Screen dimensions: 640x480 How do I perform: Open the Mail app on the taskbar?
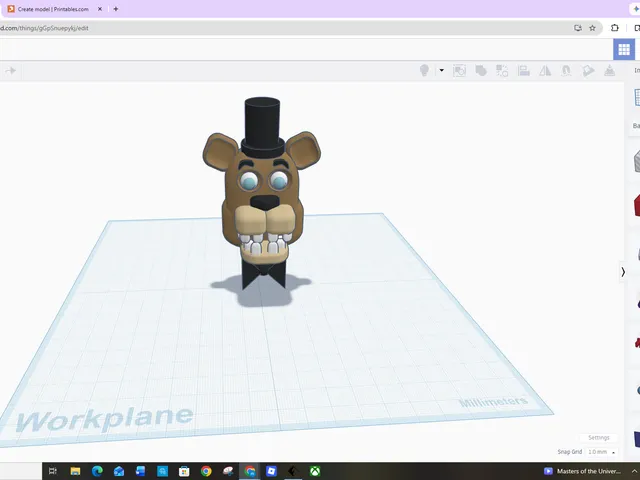click(x=119, y=471)
